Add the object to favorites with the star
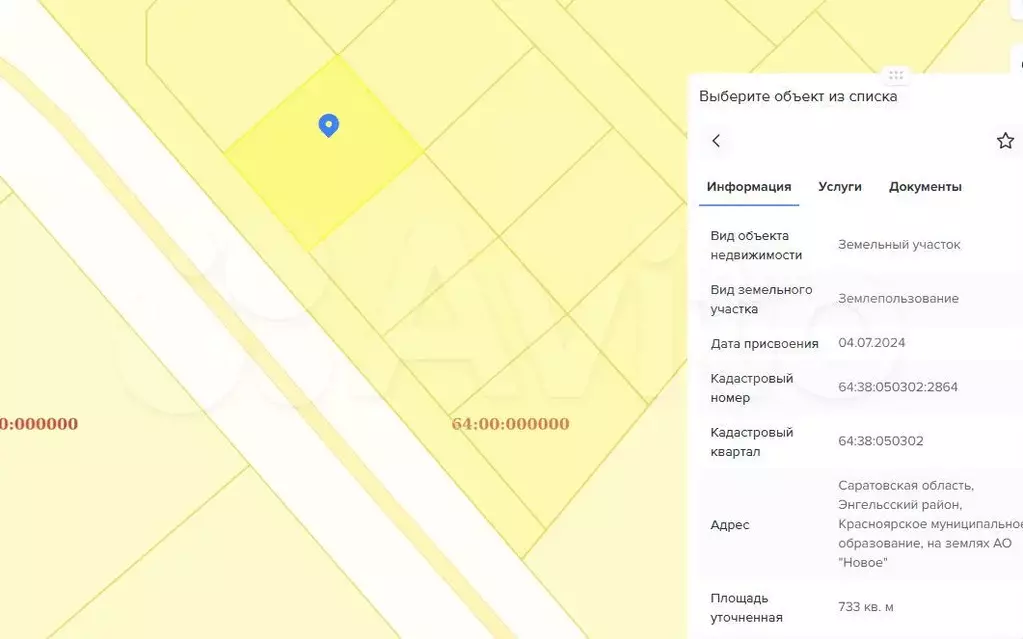Viewport: 1023px width, 639px height. 1005,141
